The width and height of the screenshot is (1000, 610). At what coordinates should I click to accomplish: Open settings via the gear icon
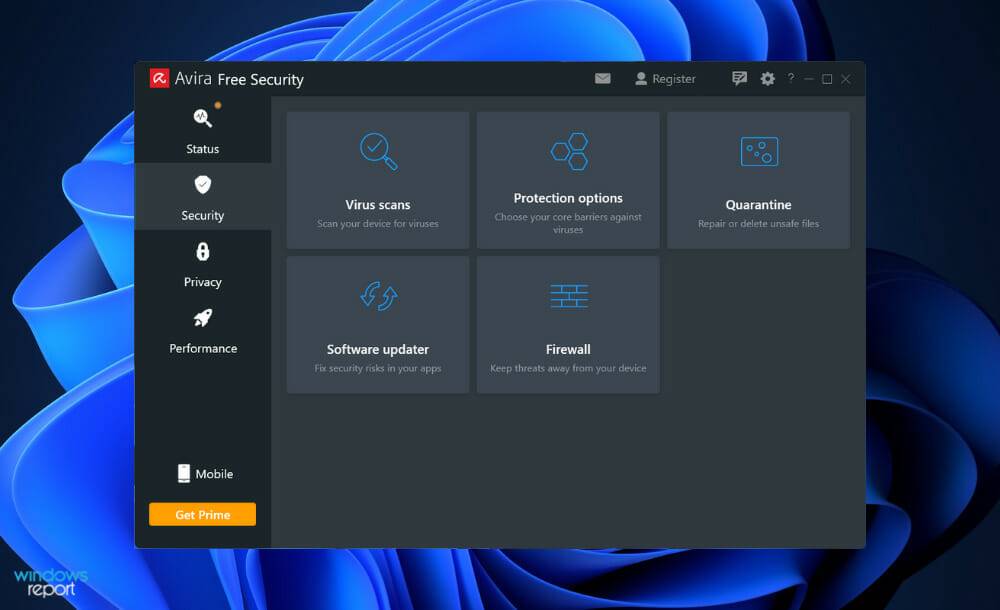tap(766, 78)
